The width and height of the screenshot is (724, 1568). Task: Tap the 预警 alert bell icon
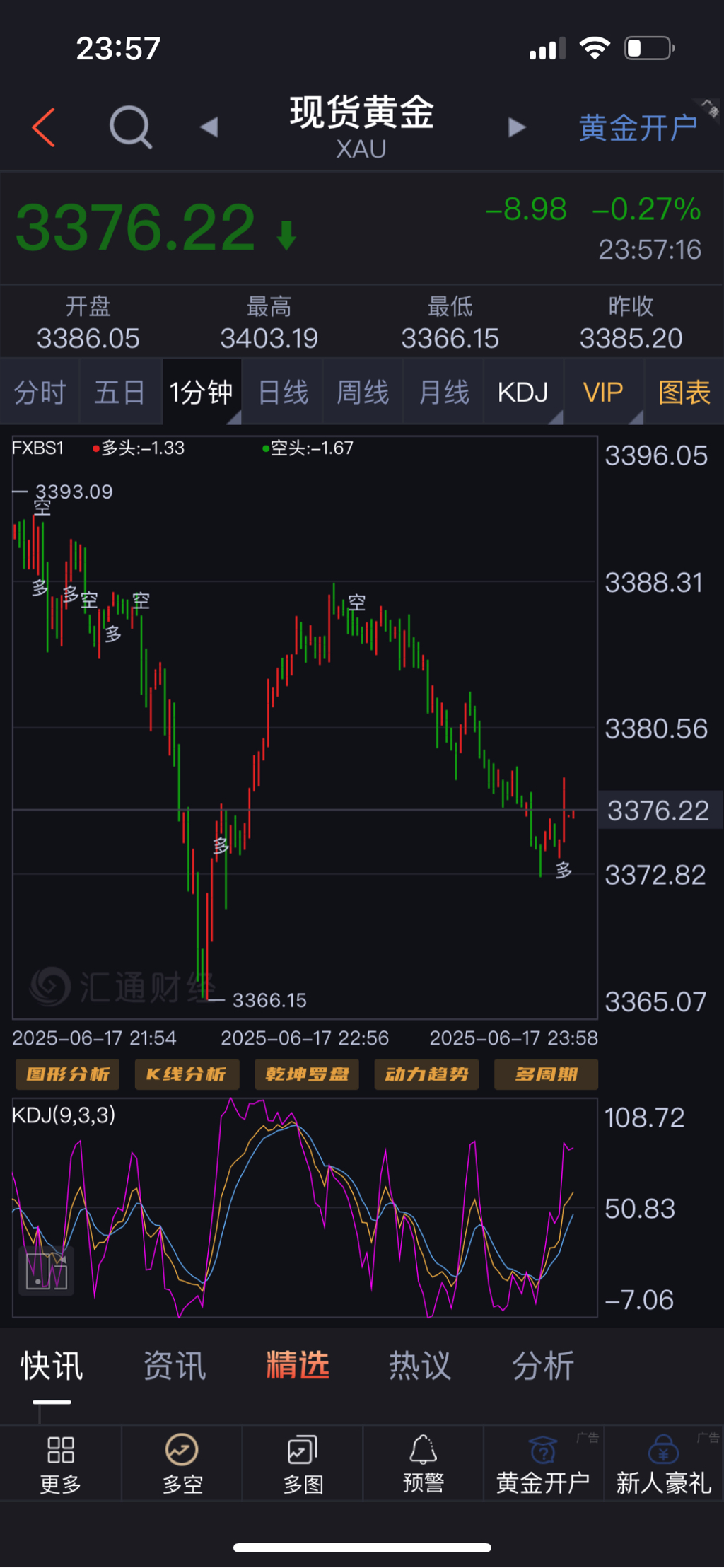[x=423, y=1450]
